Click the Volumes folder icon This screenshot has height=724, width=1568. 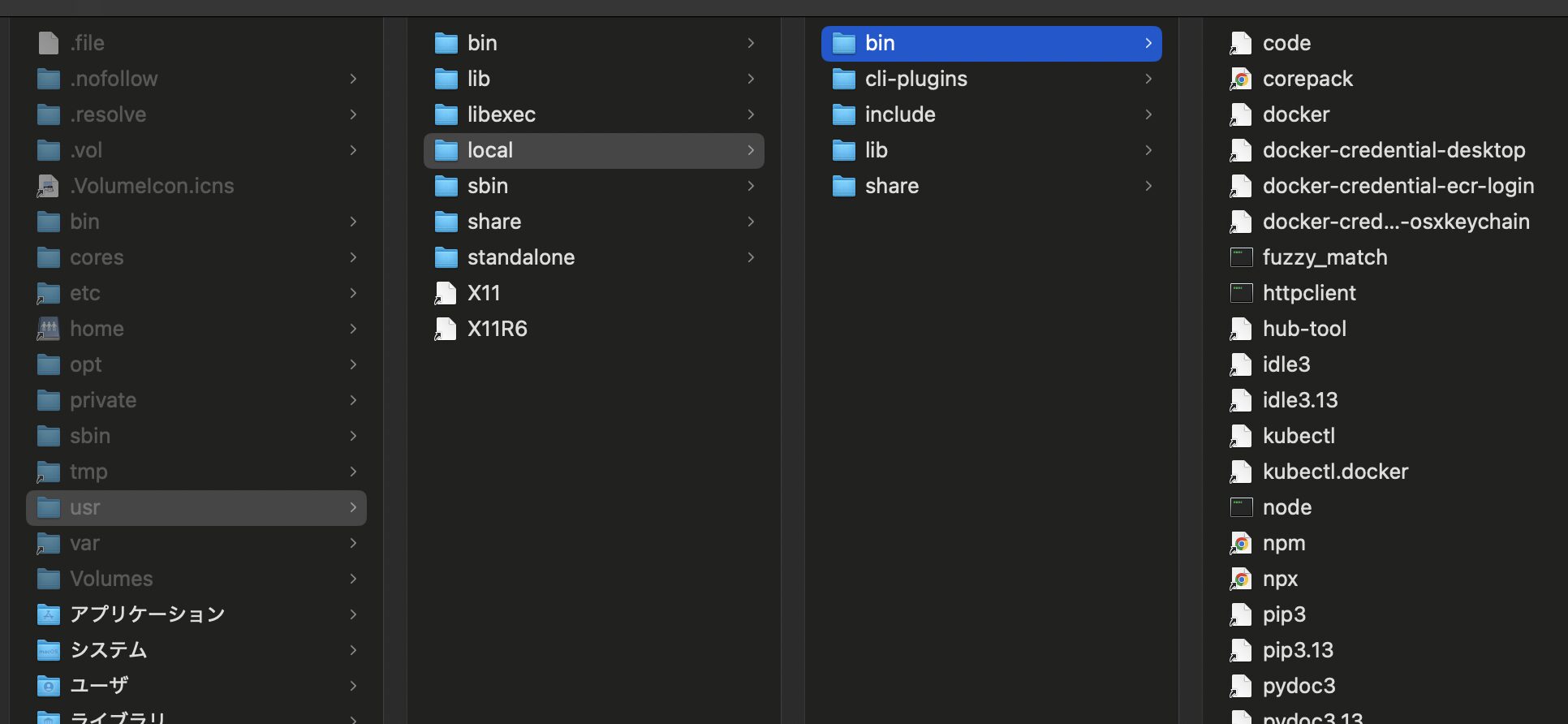[x=49, y=579]
